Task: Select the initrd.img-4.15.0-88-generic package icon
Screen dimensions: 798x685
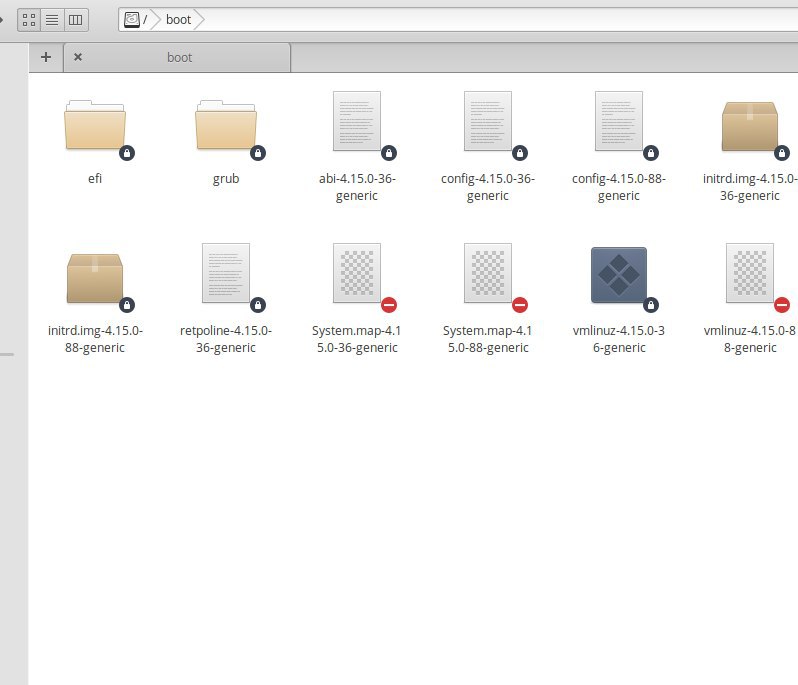Action: pos(95,278)
